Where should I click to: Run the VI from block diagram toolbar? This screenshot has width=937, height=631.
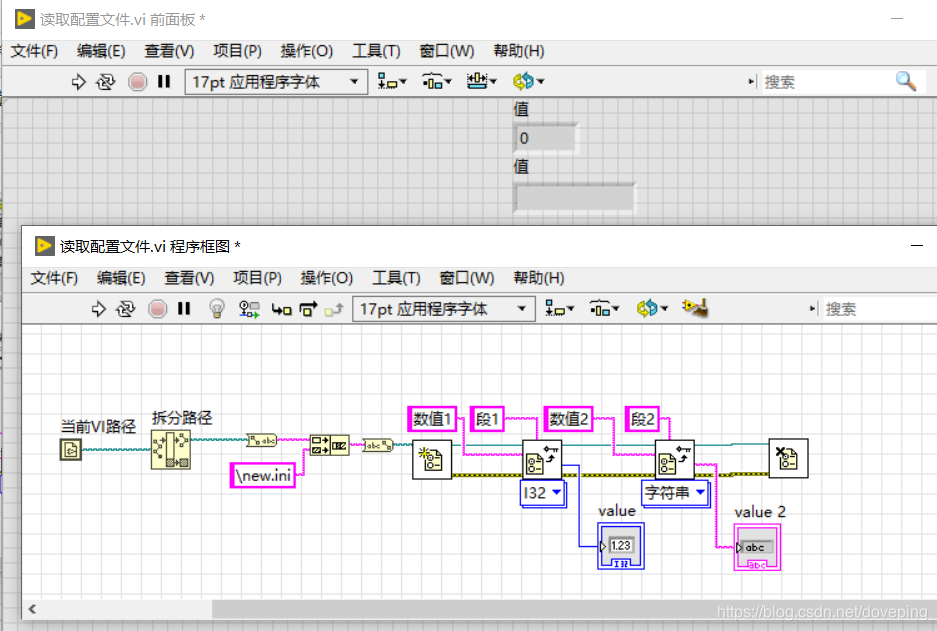[99, 309]
